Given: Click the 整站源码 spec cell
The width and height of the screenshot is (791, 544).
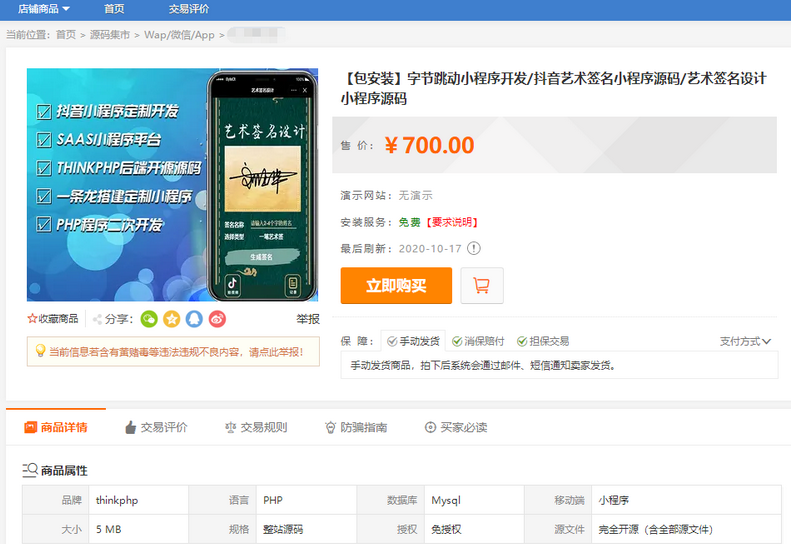Looking at the screenshot, I should point(306,529).
